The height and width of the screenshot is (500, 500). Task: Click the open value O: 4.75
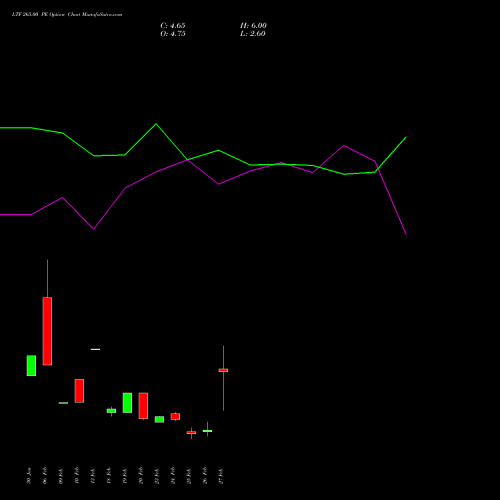(173, 34)
